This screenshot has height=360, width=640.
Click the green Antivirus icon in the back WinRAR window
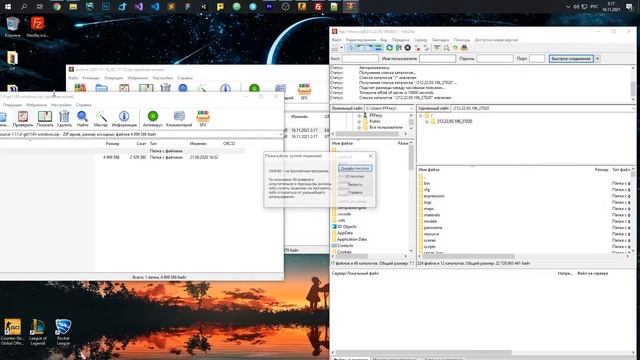point(254,88)
